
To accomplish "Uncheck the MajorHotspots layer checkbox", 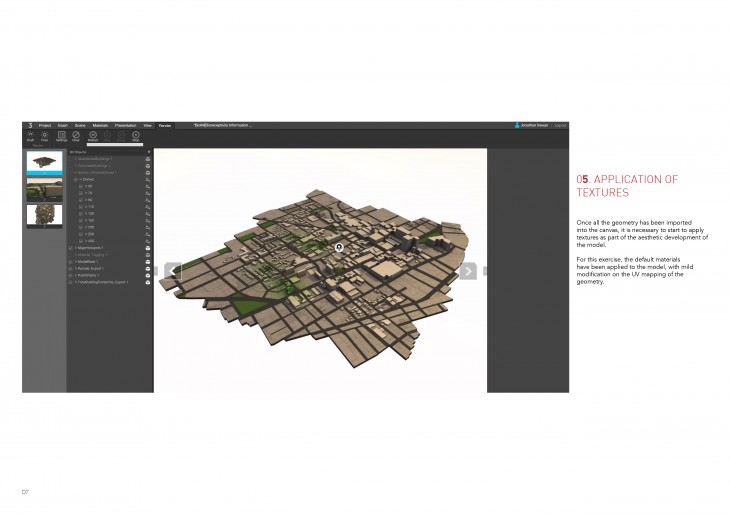I will point(70,247).
